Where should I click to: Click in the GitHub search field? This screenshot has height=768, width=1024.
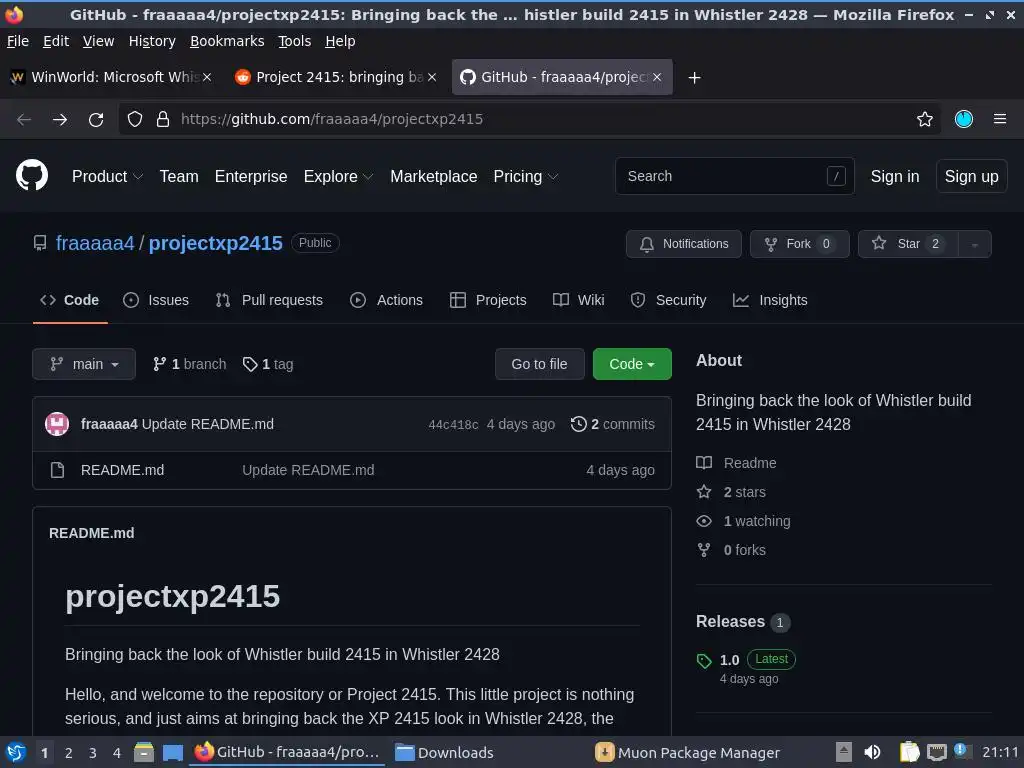coord(735,176)
